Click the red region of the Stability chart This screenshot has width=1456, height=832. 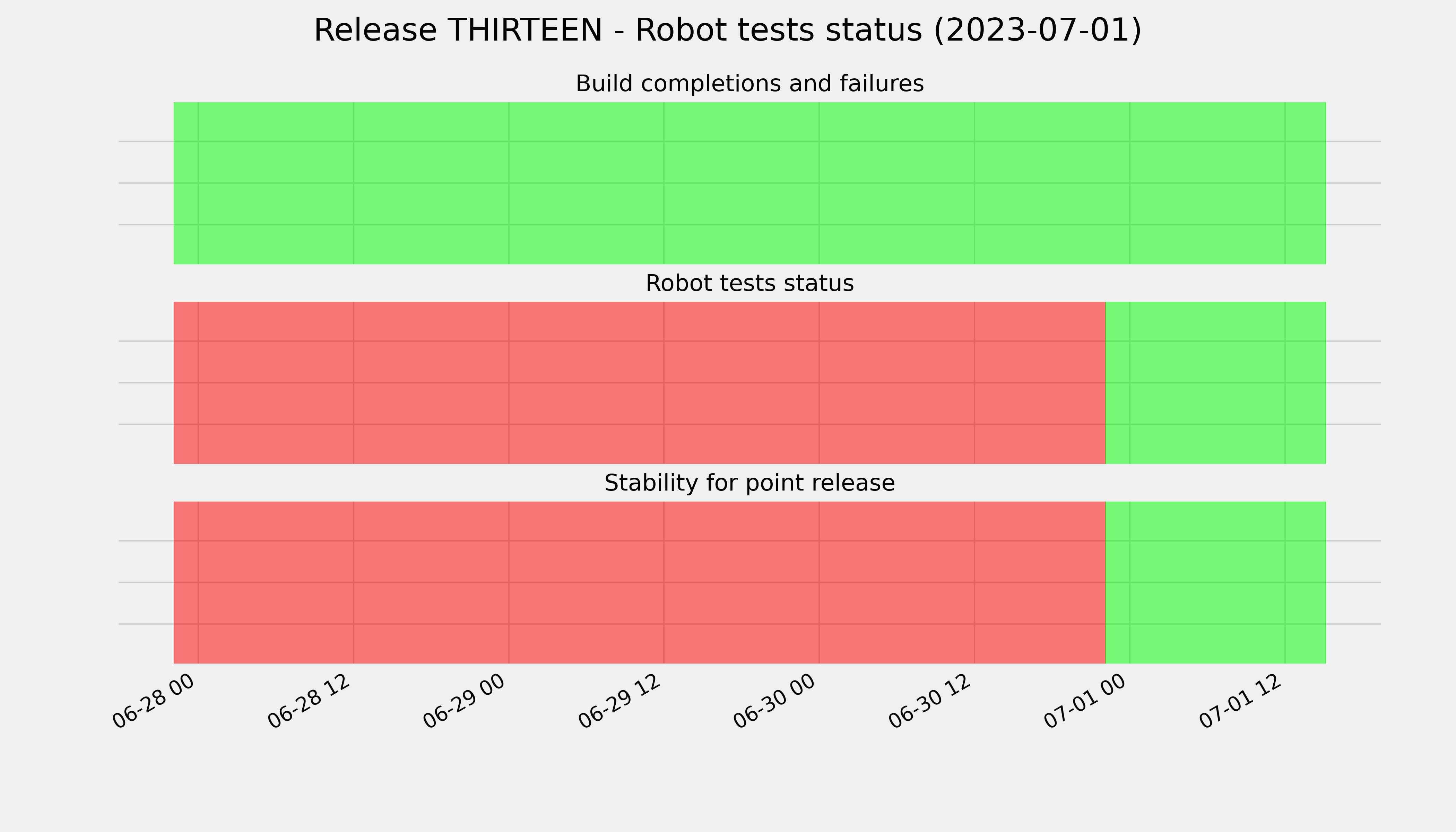pos(640,582)
